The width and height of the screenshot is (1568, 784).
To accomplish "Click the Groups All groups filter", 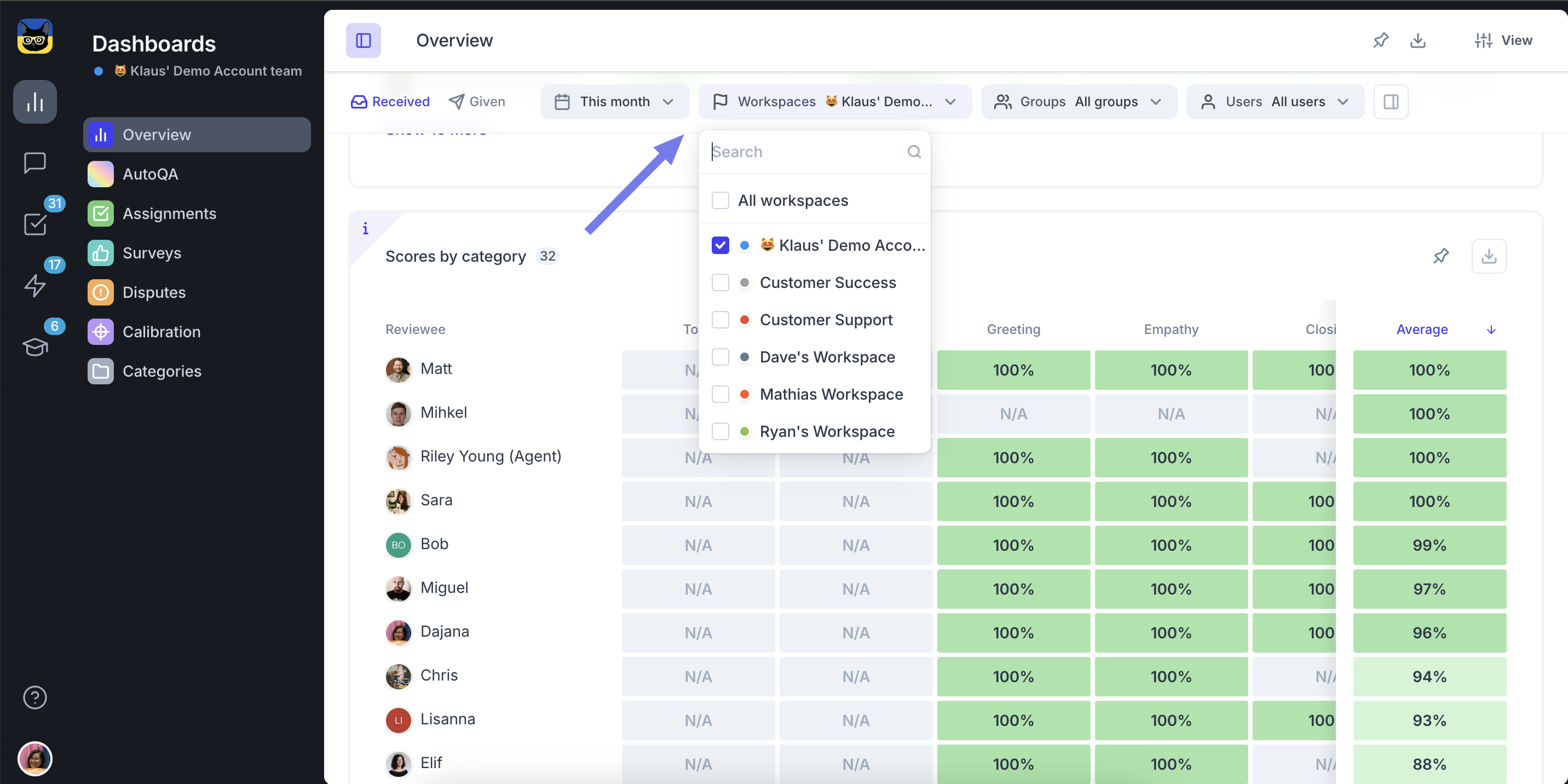I will click(x=1079, y=101).
